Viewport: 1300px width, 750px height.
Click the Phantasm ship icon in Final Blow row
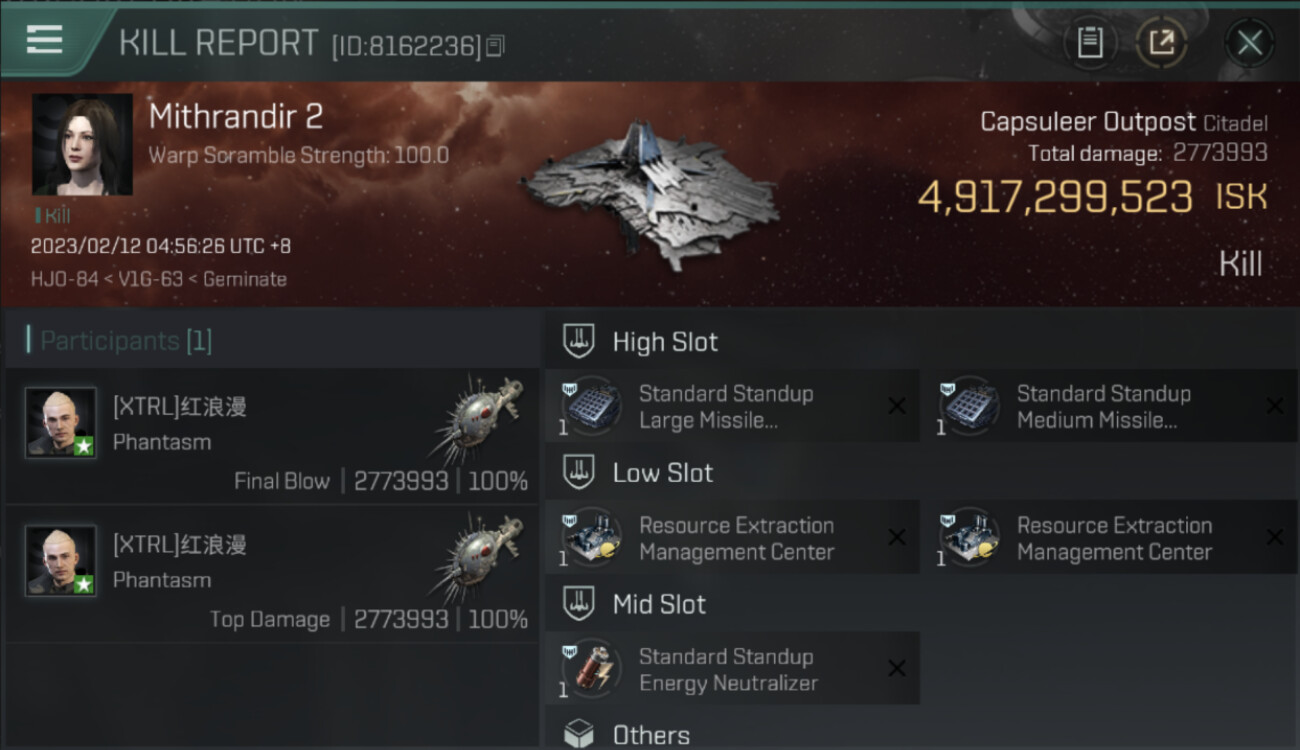tap(480, 419)
